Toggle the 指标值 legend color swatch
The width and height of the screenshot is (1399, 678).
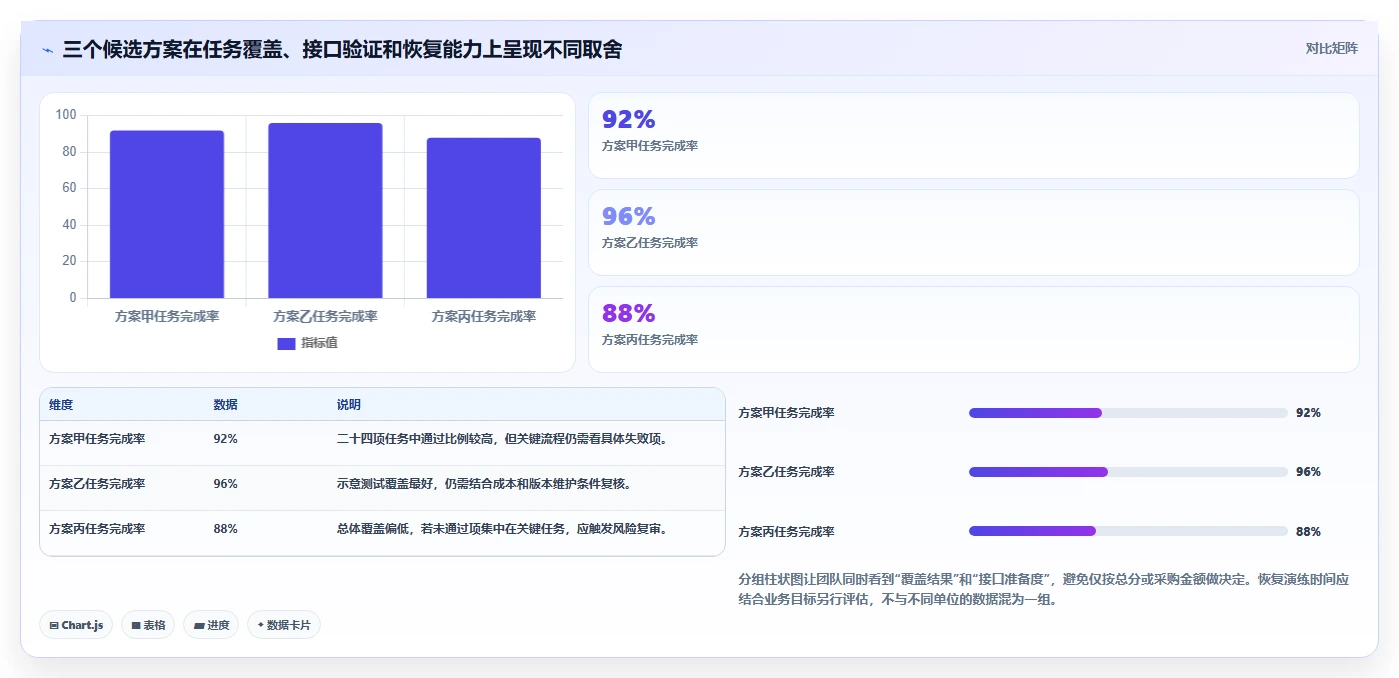pos(286,343)
